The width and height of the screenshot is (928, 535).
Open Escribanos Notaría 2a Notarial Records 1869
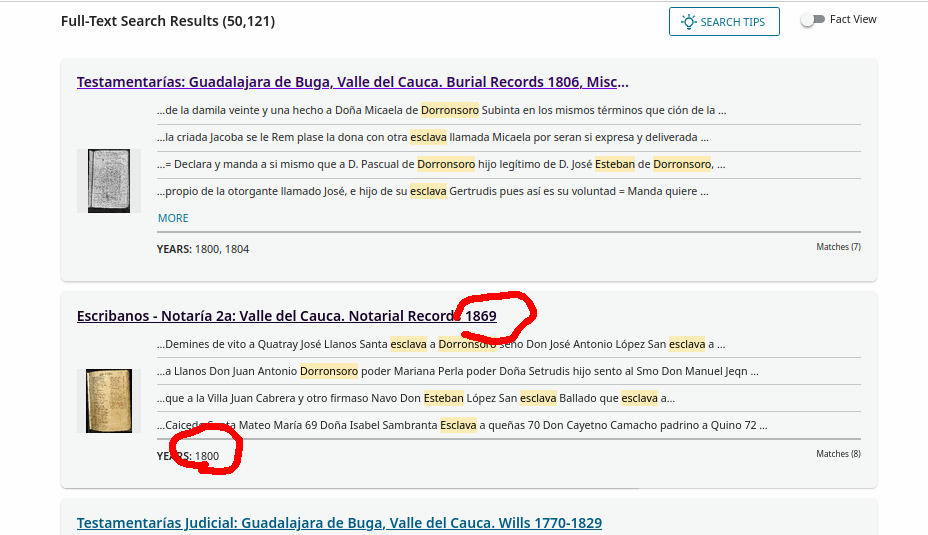[x=286, y=315]
